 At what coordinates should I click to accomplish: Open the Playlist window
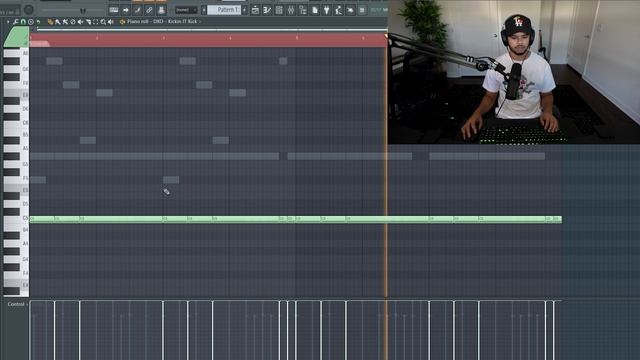point(255,10)
